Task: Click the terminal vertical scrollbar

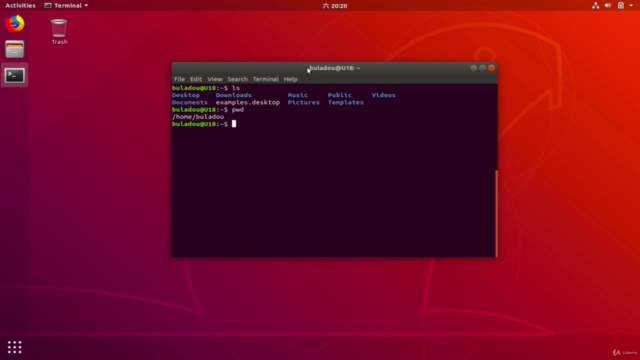Action: 496,213
